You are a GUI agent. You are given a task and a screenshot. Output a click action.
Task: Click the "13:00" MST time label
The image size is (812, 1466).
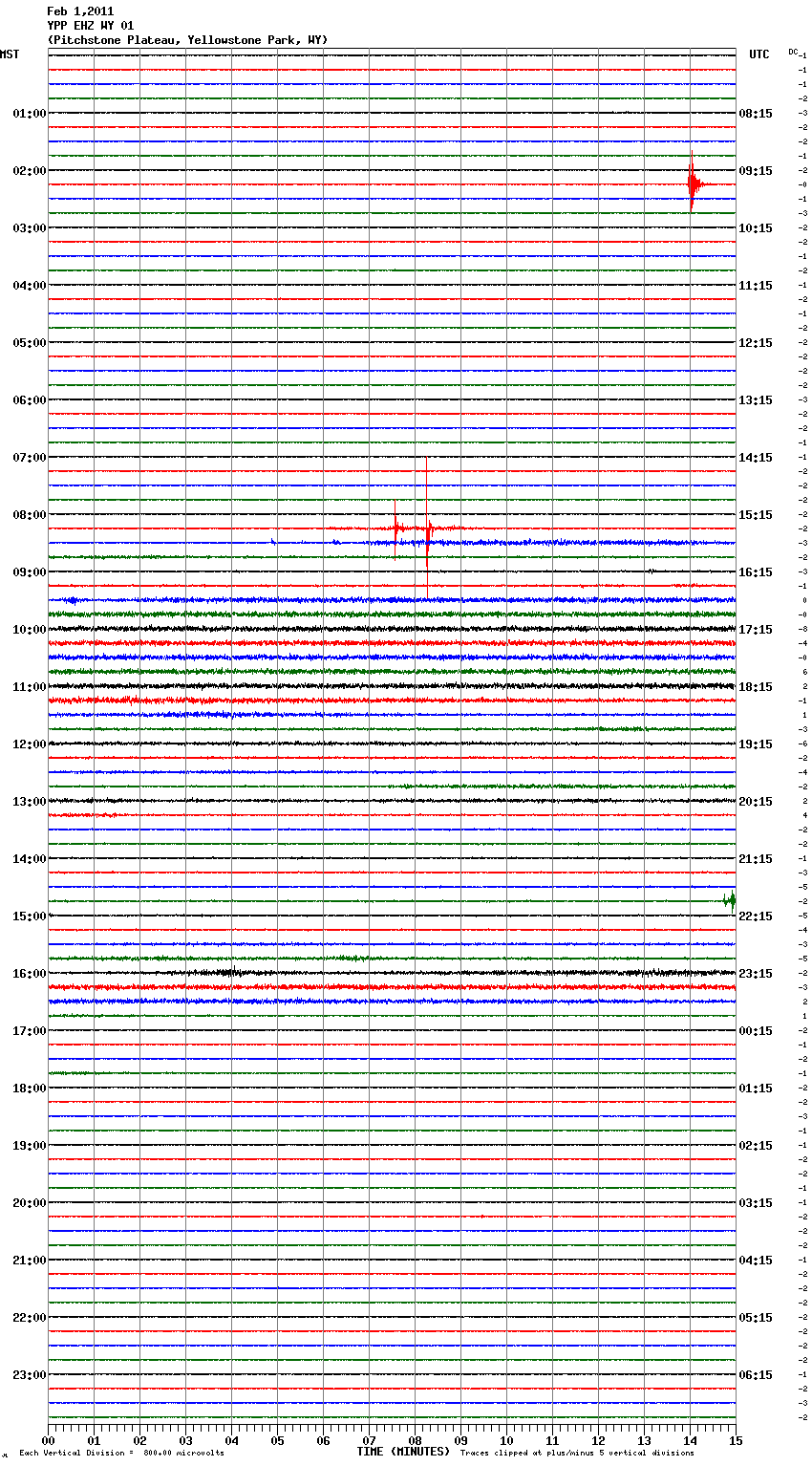29,802
